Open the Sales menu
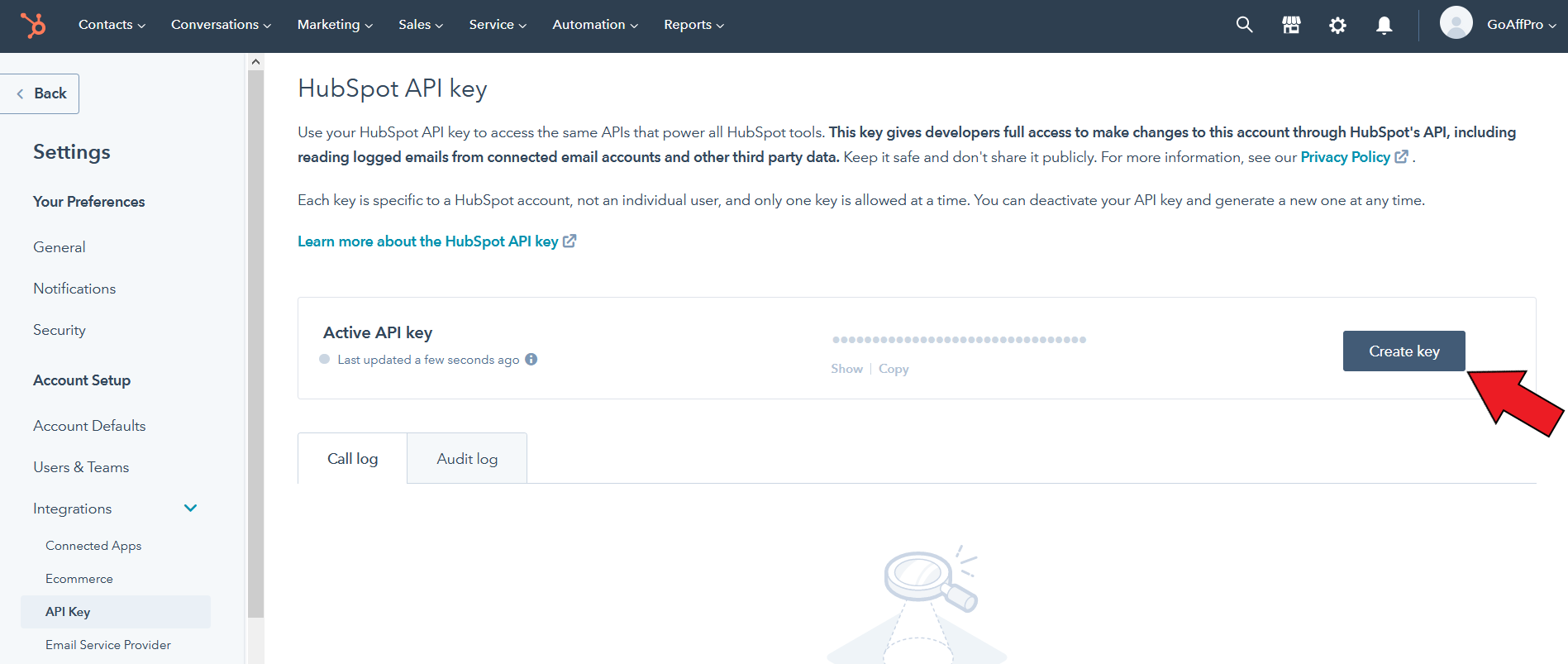This screenshot has width=1568, height=664. 421,25
